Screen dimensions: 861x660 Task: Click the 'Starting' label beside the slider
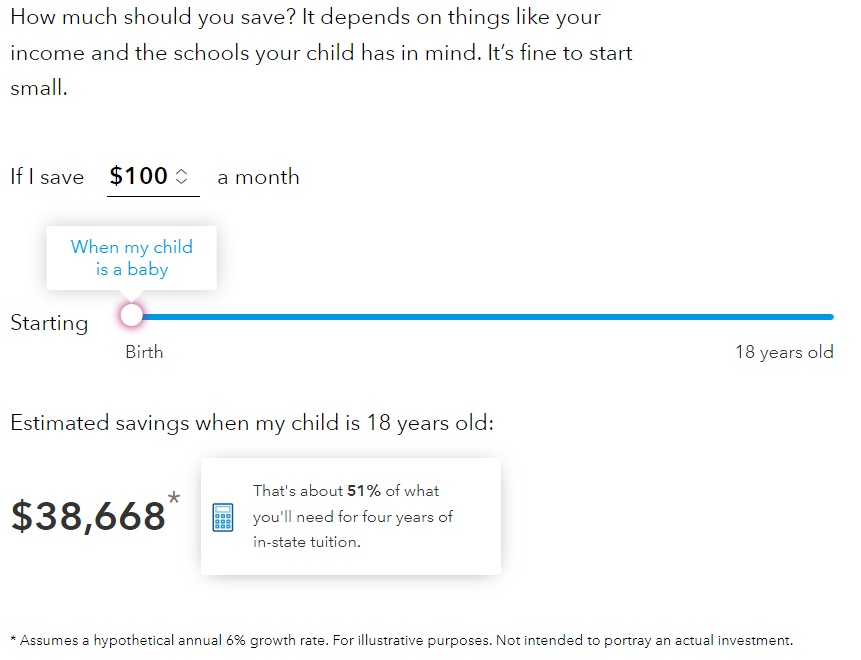point(49,322)
